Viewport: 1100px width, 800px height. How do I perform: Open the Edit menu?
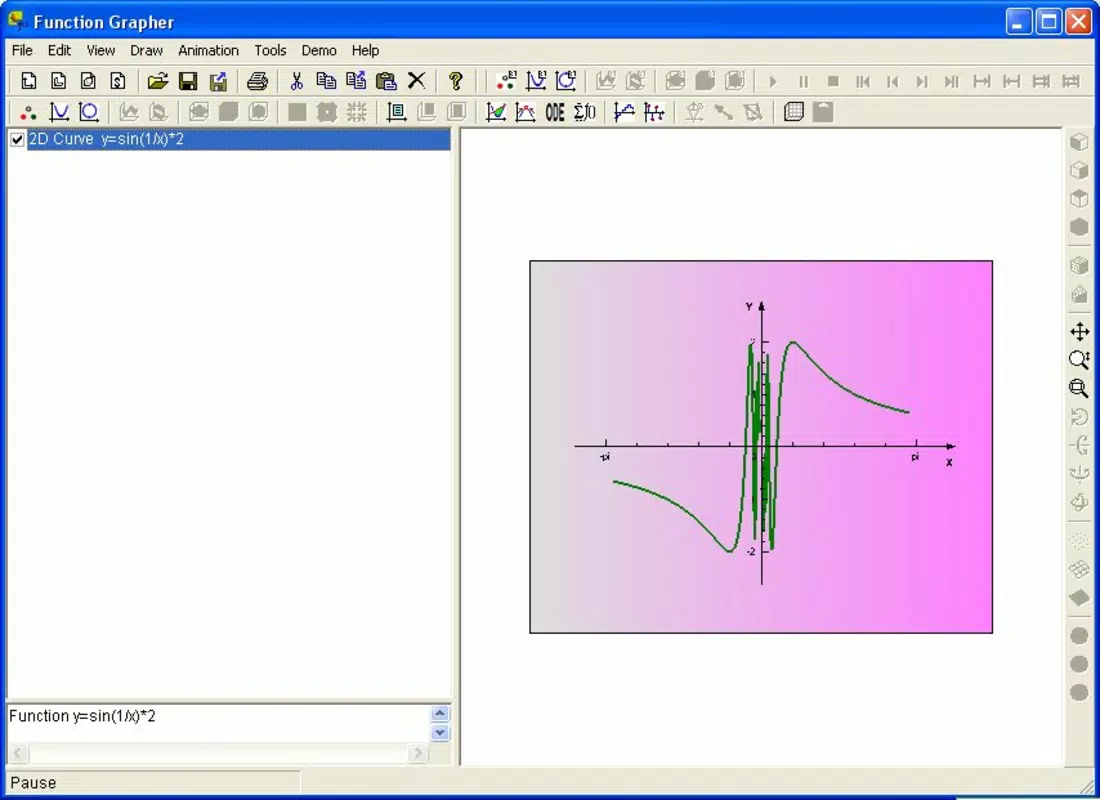[59, 51]
